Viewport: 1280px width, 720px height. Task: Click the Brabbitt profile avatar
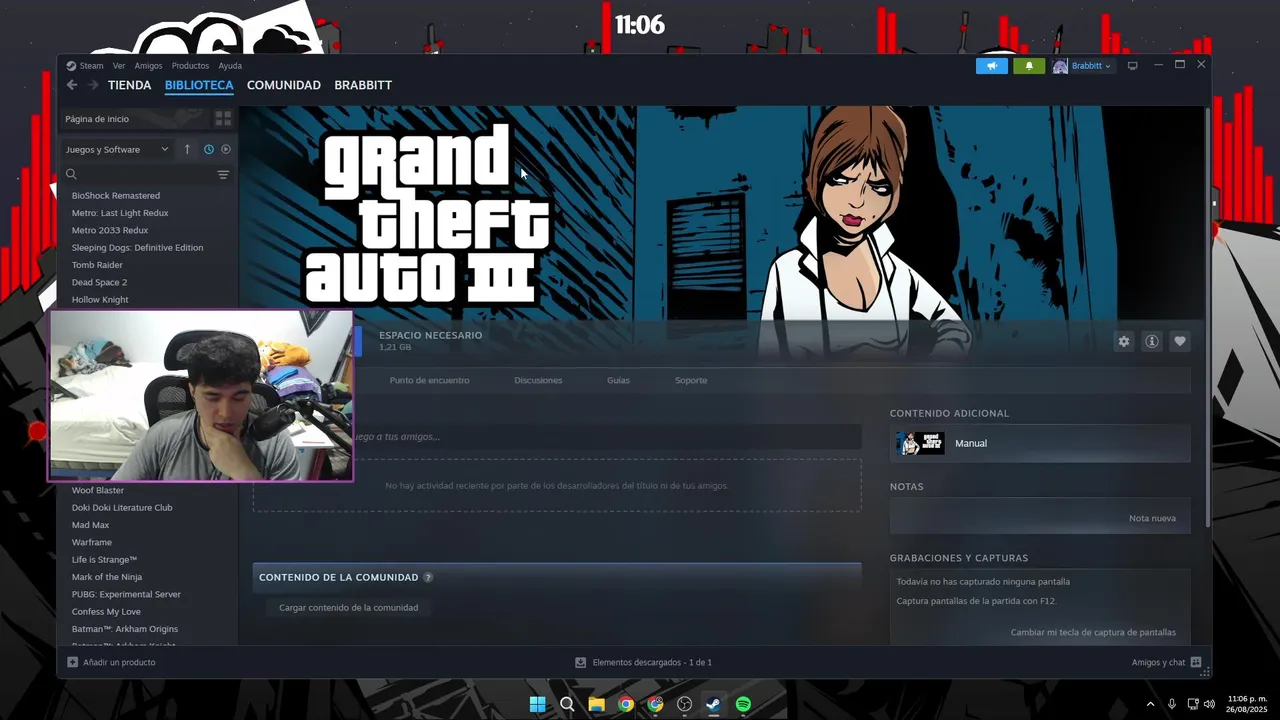pyautogui.click(x=1060, y=66)
